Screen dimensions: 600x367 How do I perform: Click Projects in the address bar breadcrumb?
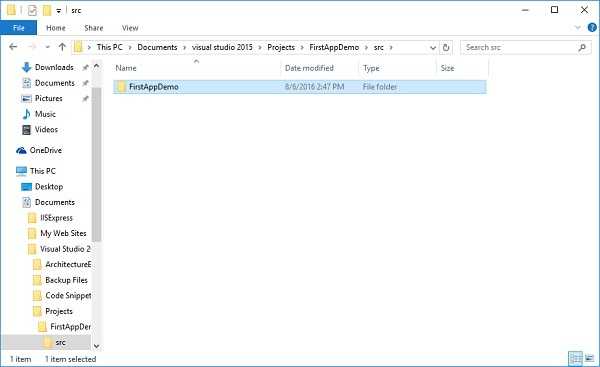click(281, 47)
